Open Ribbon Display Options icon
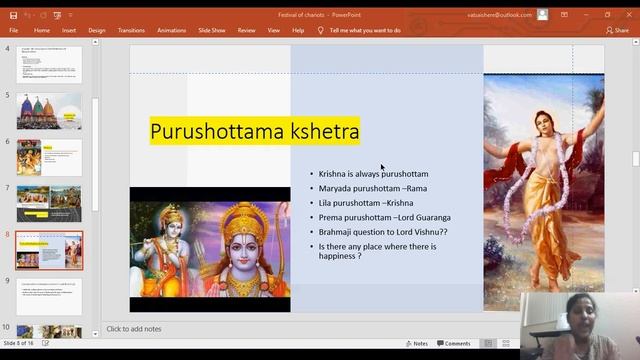 click(564, 15)
